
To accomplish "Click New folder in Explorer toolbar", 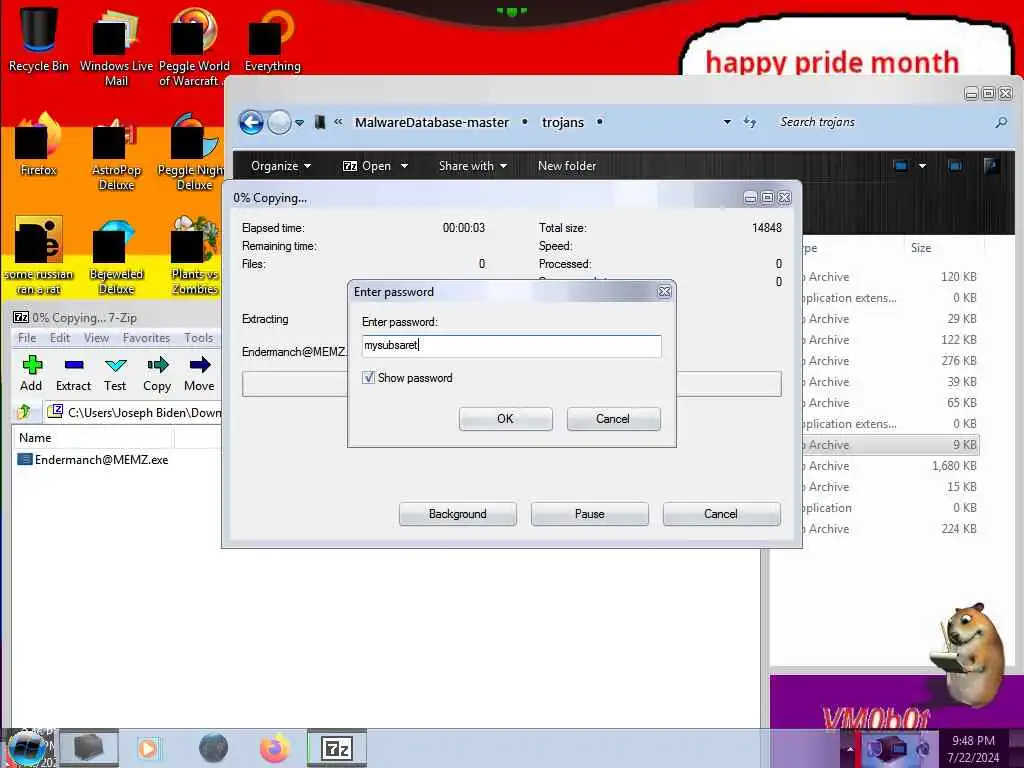I will pos(567,166).
